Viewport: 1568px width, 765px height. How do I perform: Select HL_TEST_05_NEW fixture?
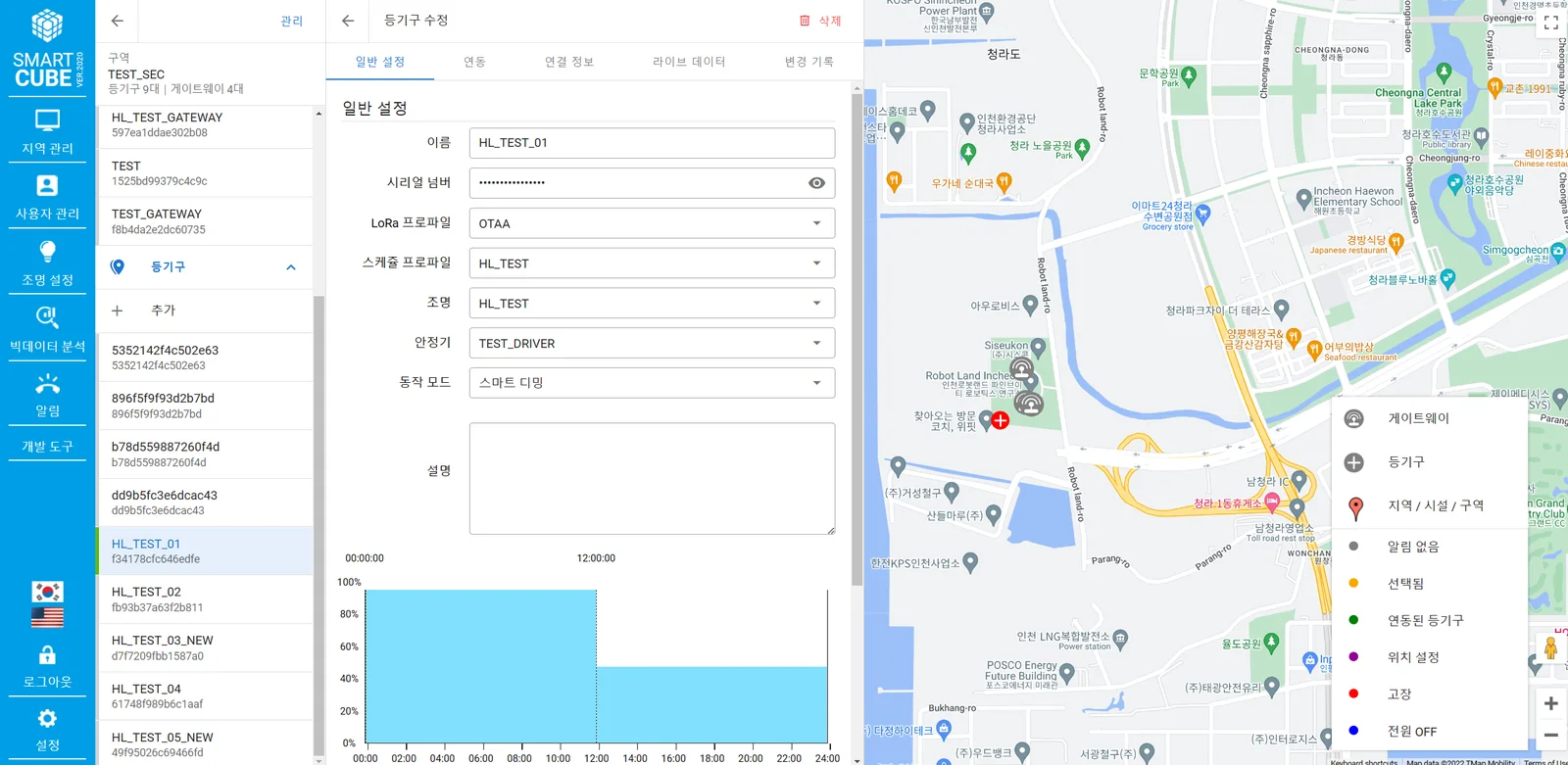pos(204,744)
